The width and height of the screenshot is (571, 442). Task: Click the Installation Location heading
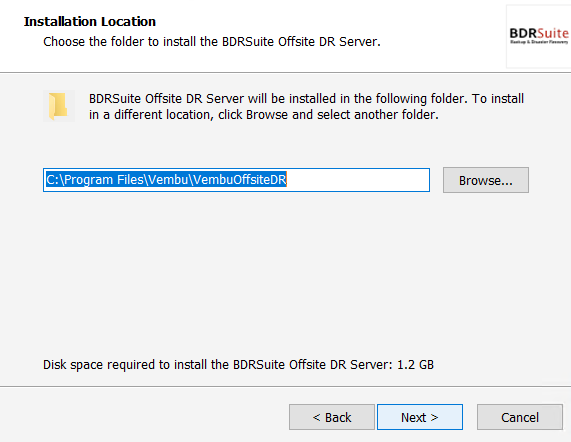click(x=90, y=21)
